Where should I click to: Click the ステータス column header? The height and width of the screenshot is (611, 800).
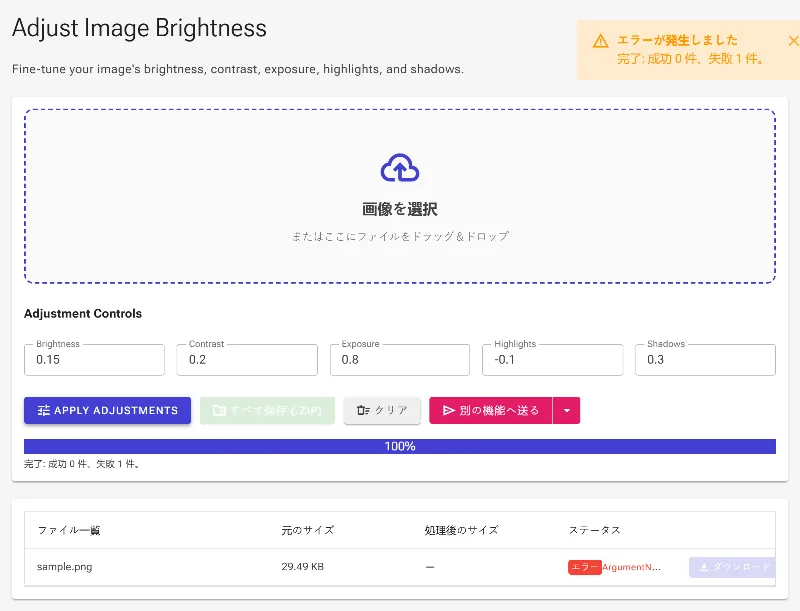tap(595, 530)
